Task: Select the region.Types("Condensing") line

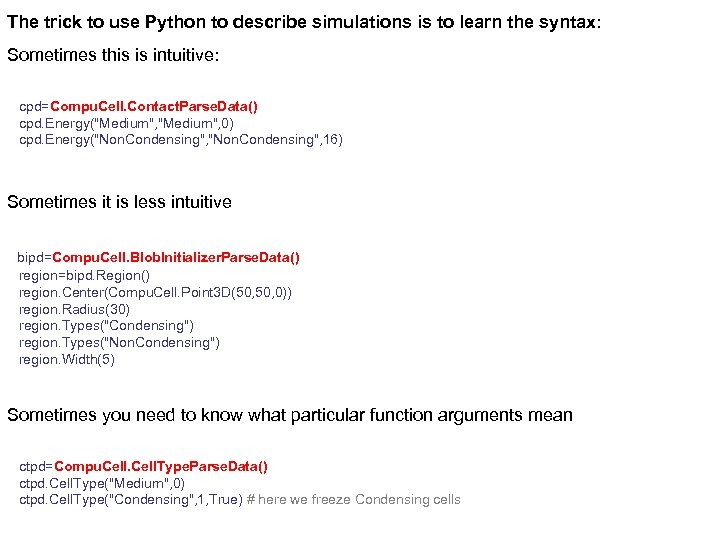Action: coord(106,326)
